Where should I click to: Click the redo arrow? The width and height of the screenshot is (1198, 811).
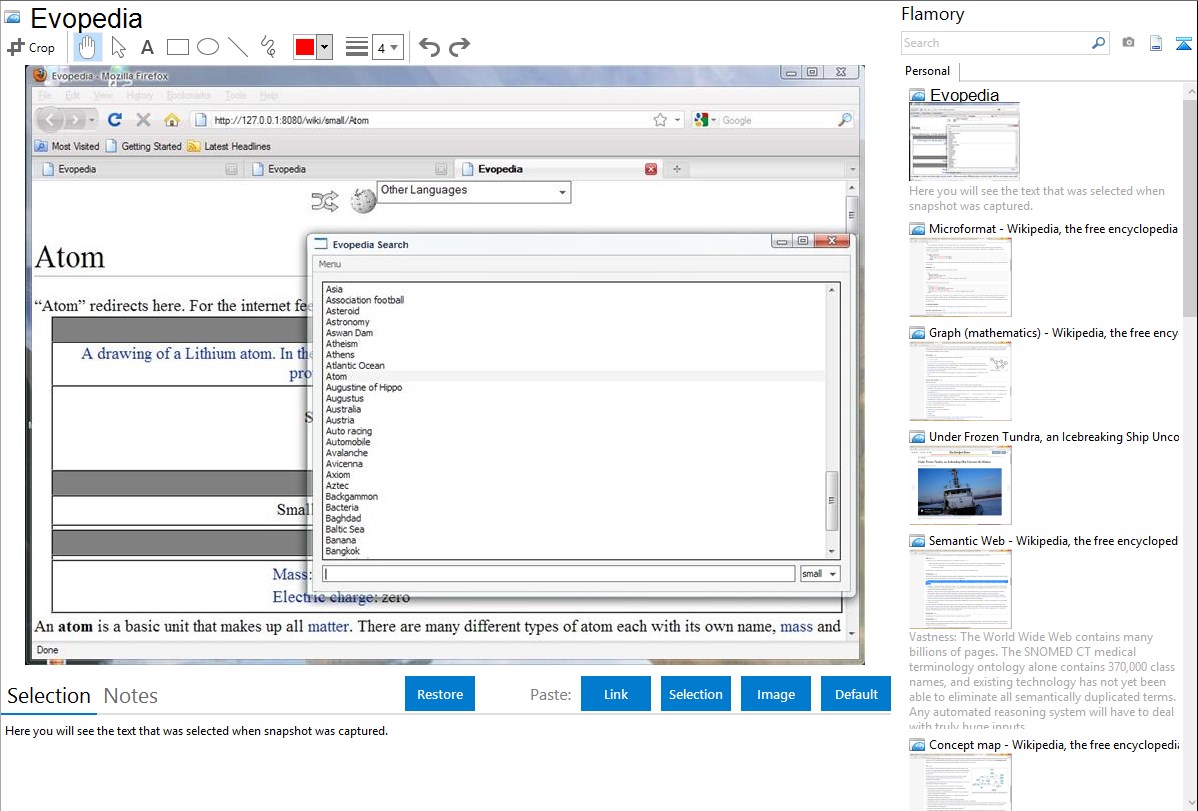point(459,47)
